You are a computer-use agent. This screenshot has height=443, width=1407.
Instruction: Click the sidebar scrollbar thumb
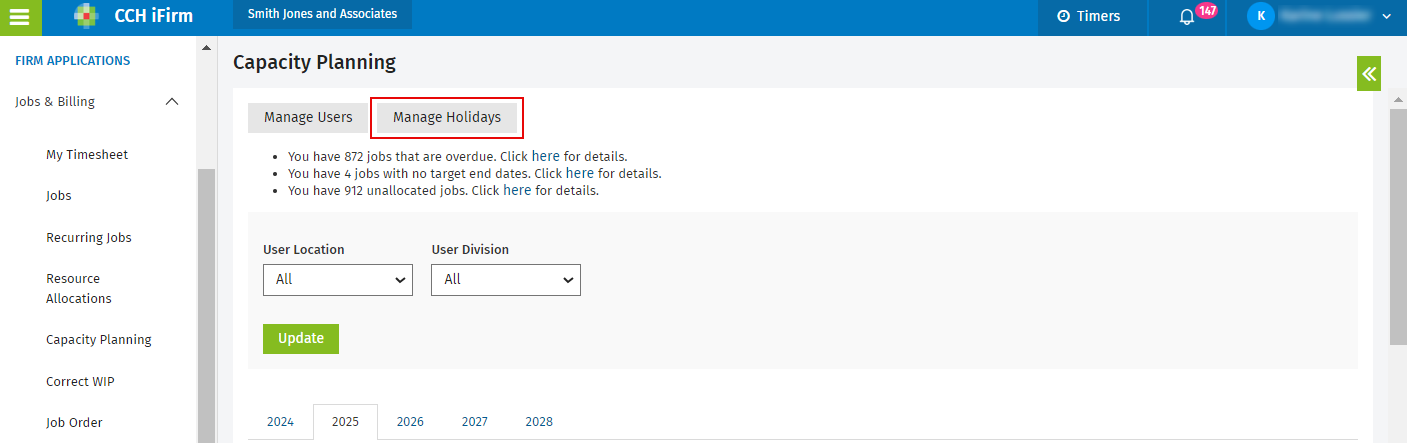(206, 305)
